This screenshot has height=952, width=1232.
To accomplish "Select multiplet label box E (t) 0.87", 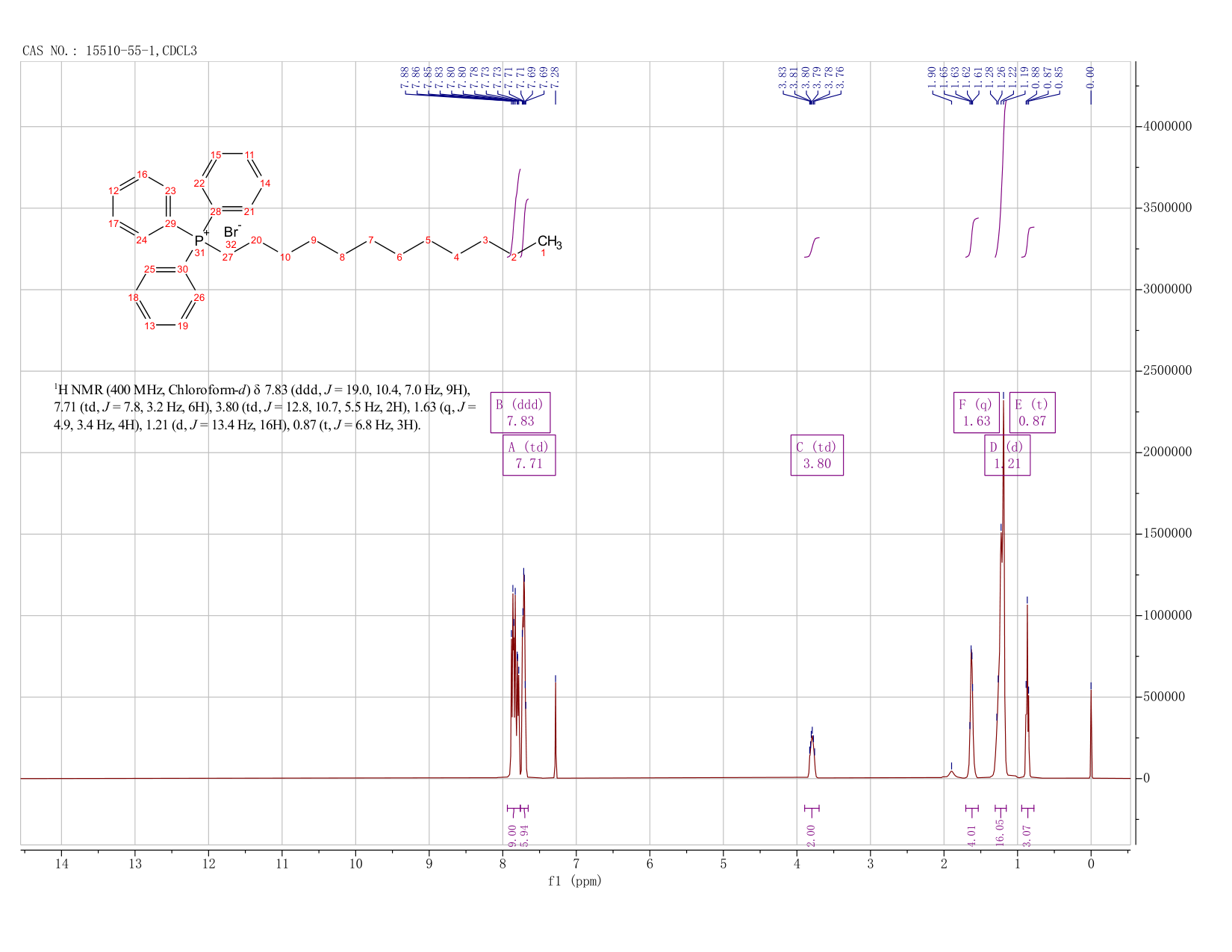I will click(x=1033, y=412).
